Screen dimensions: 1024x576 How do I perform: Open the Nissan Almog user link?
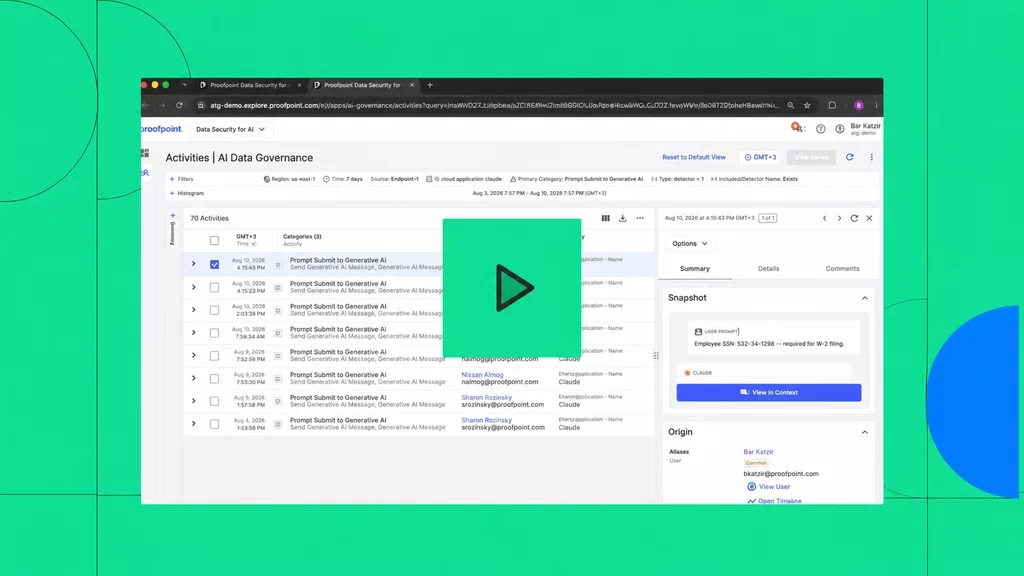point(483,375)
